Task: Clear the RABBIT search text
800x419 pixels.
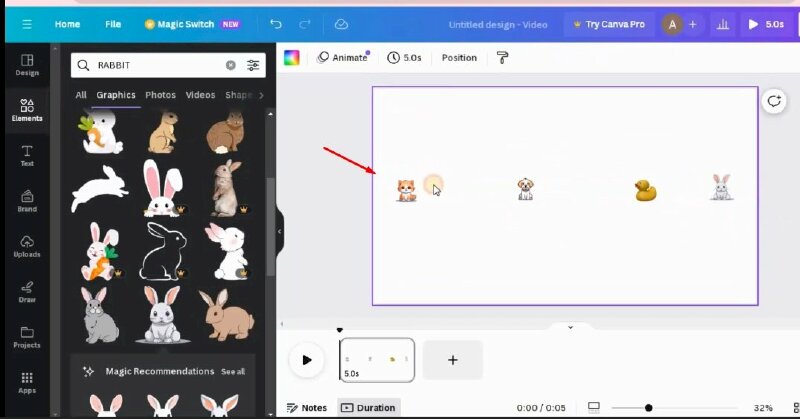Action: click(x=230, y=65)
